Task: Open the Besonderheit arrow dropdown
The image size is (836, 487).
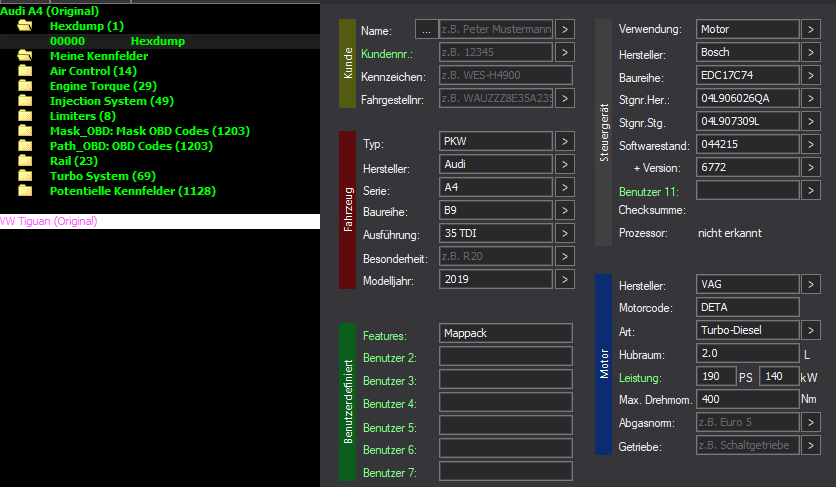Action: pyautogui.click(x=565, y=256)
